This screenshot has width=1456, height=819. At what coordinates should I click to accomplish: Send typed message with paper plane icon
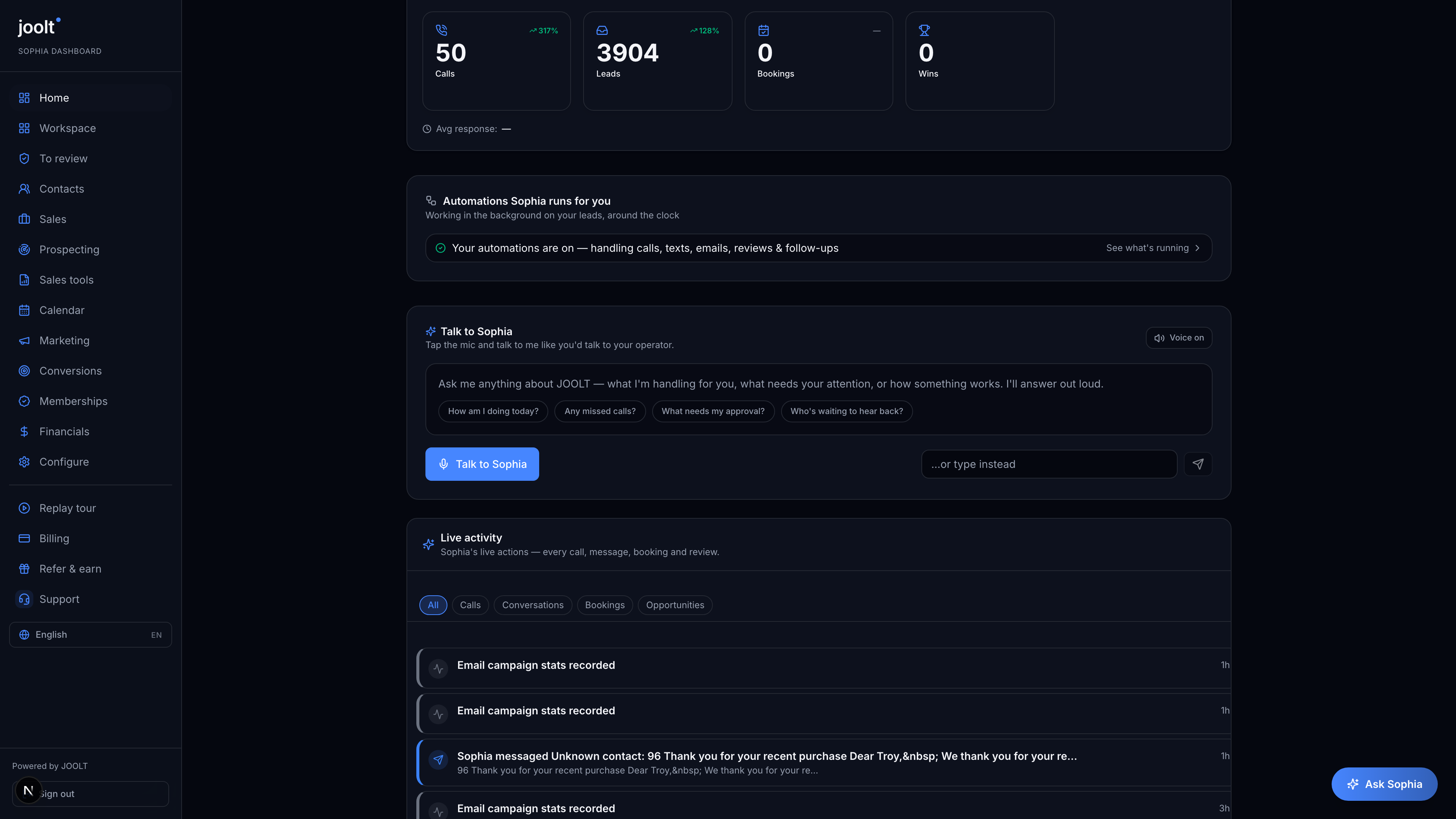(x=1198, y=464)
